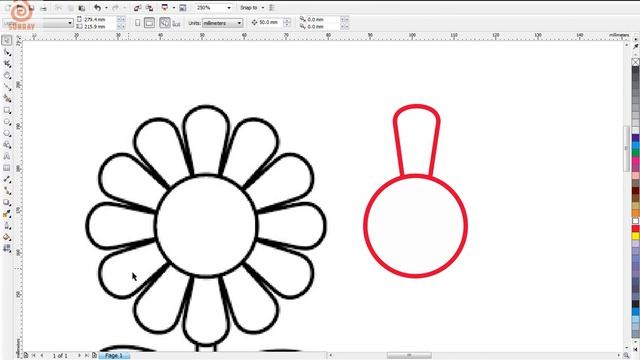Select the Shape edit tool
This screenshot has height=360, width=640.
click(x=7, y=52)
